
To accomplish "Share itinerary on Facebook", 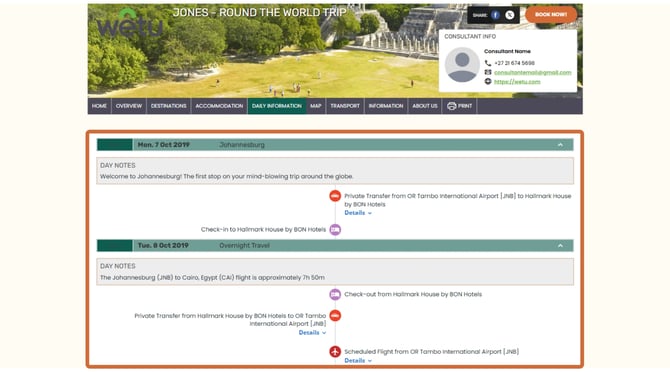I will coord(495,15).
